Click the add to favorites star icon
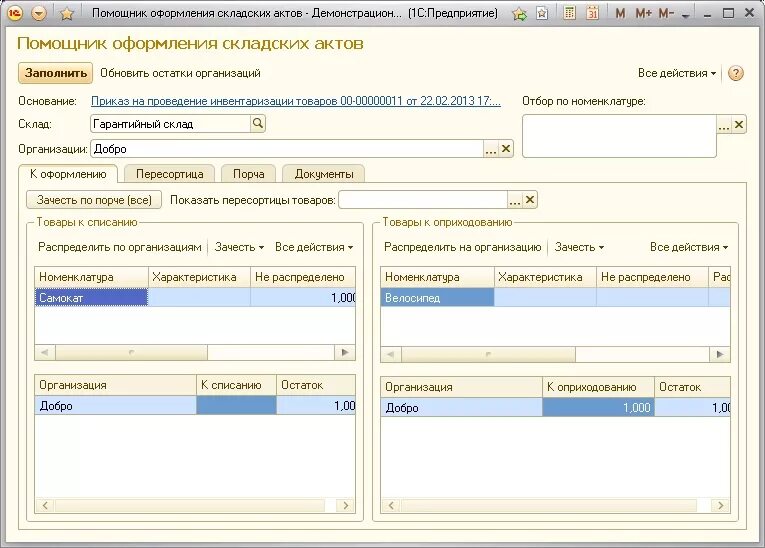The image size is (765, 548). tap(519, 14)
